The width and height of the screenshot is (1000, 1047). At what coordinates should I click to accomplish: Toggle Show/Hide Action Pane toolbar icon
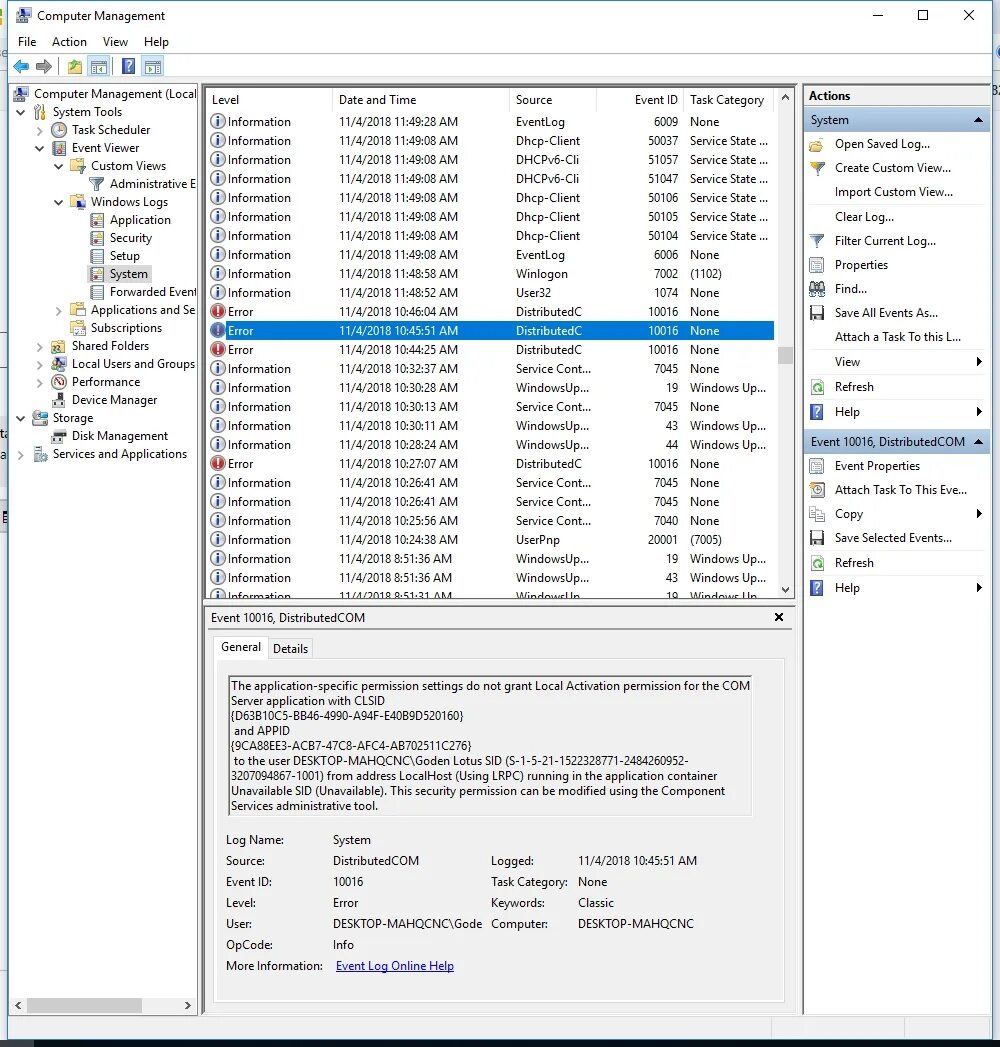153,66
